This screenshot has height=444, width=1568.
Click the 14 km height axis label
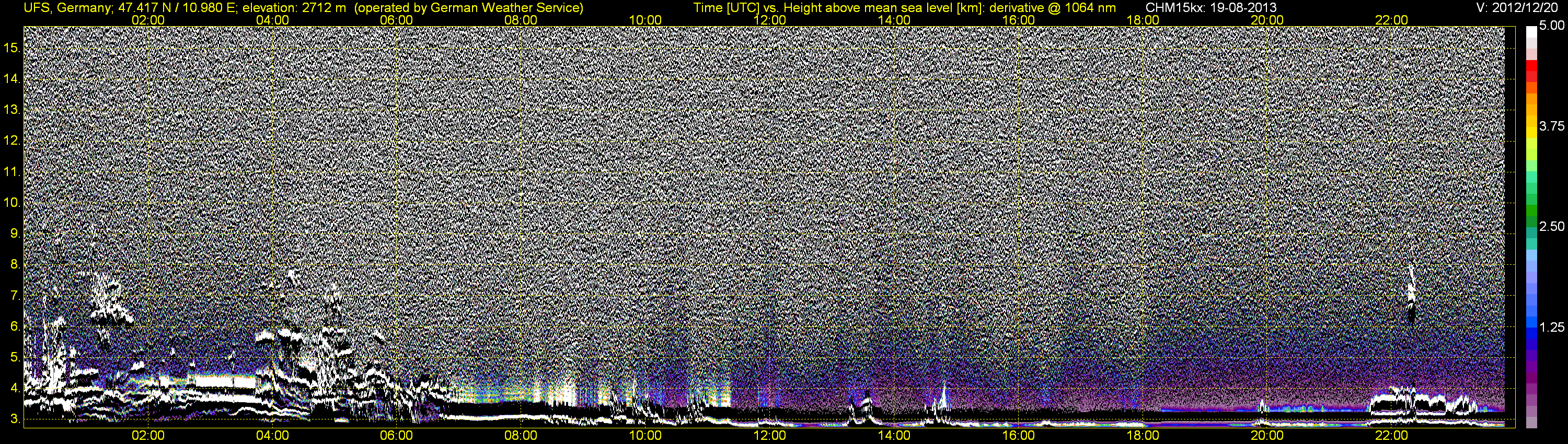(x=11, y=79)
